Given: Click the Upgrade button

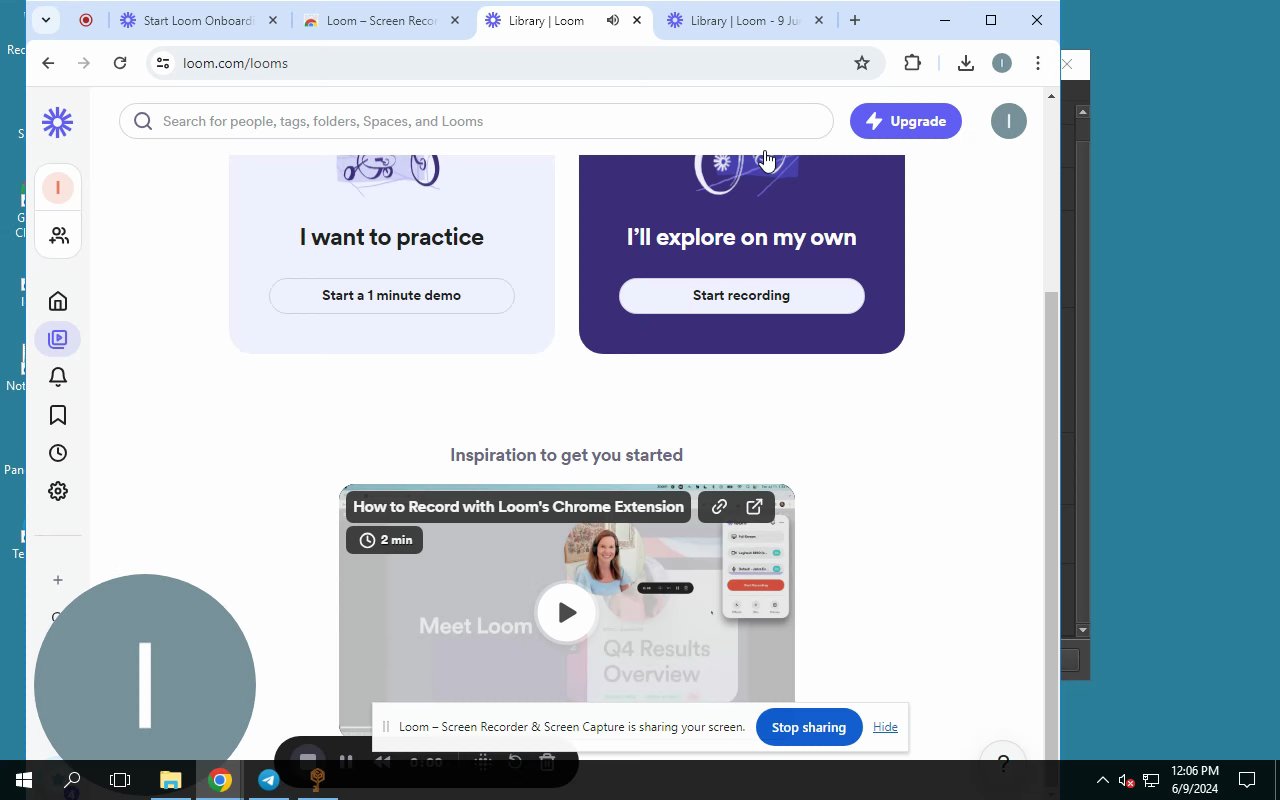Looking at the screenshot, I should tap(906, 121).
